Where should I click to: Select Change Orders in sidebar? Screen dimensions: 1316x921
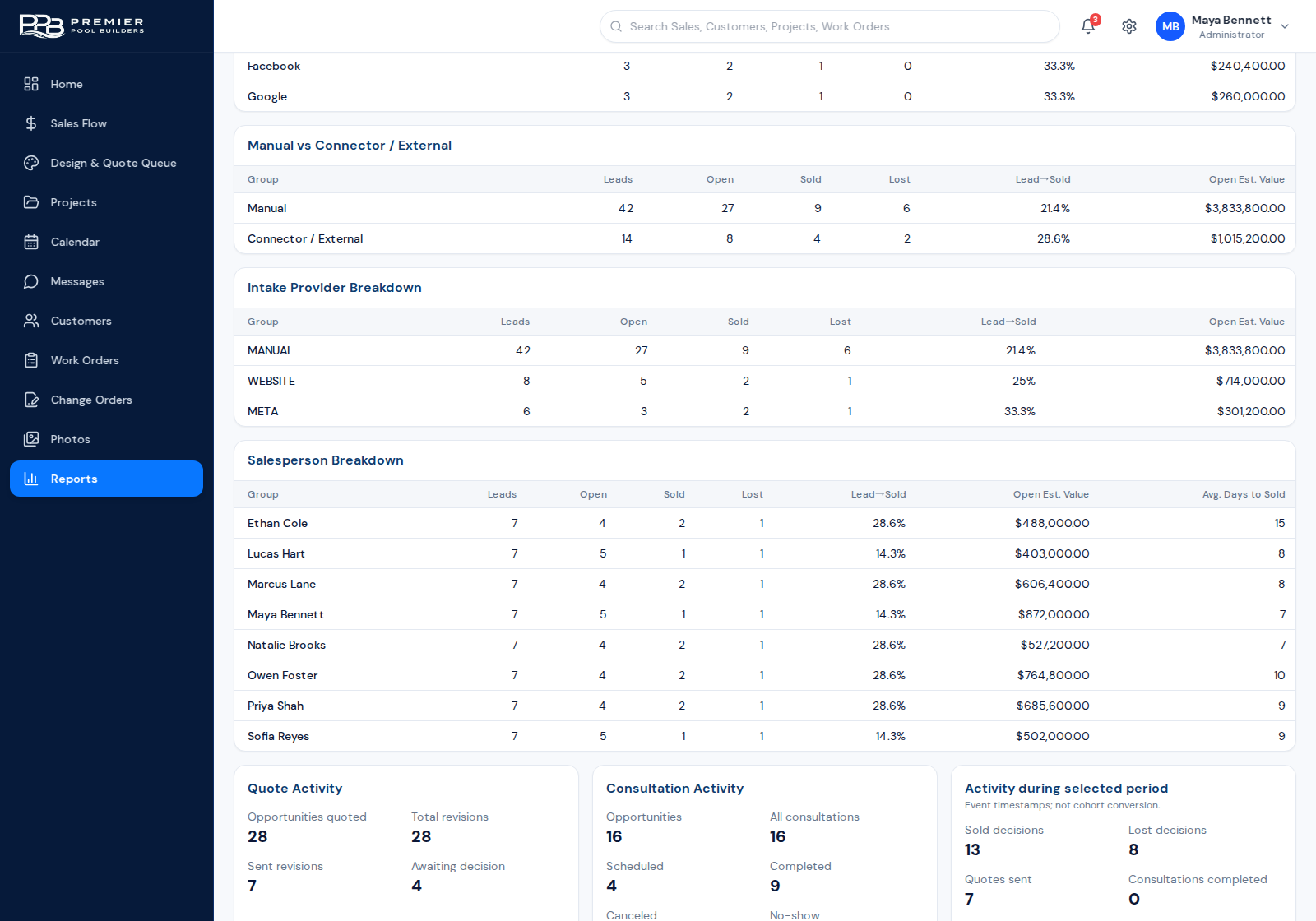(106, 400)
